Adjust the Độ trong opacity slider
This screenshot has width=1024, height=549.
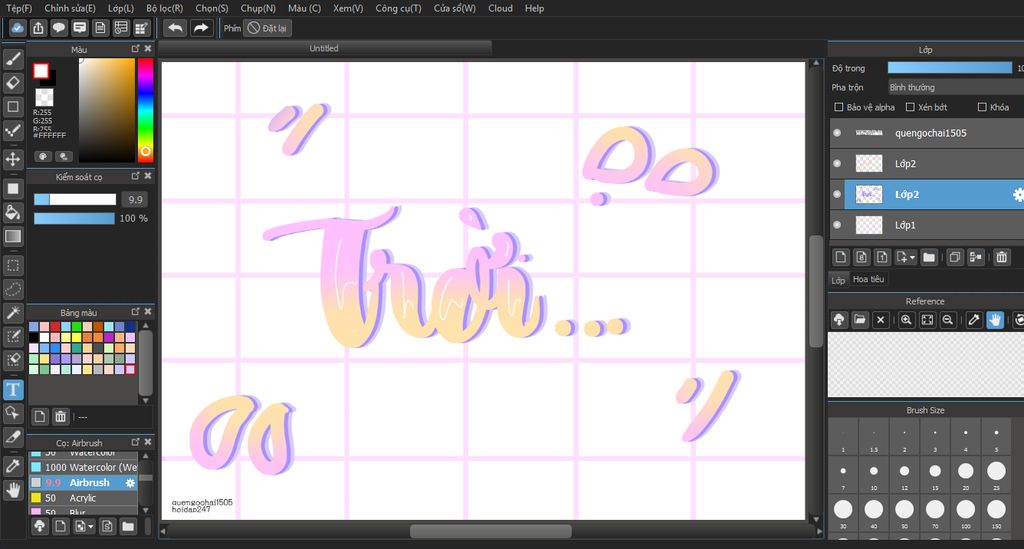[x=950, y=67]
